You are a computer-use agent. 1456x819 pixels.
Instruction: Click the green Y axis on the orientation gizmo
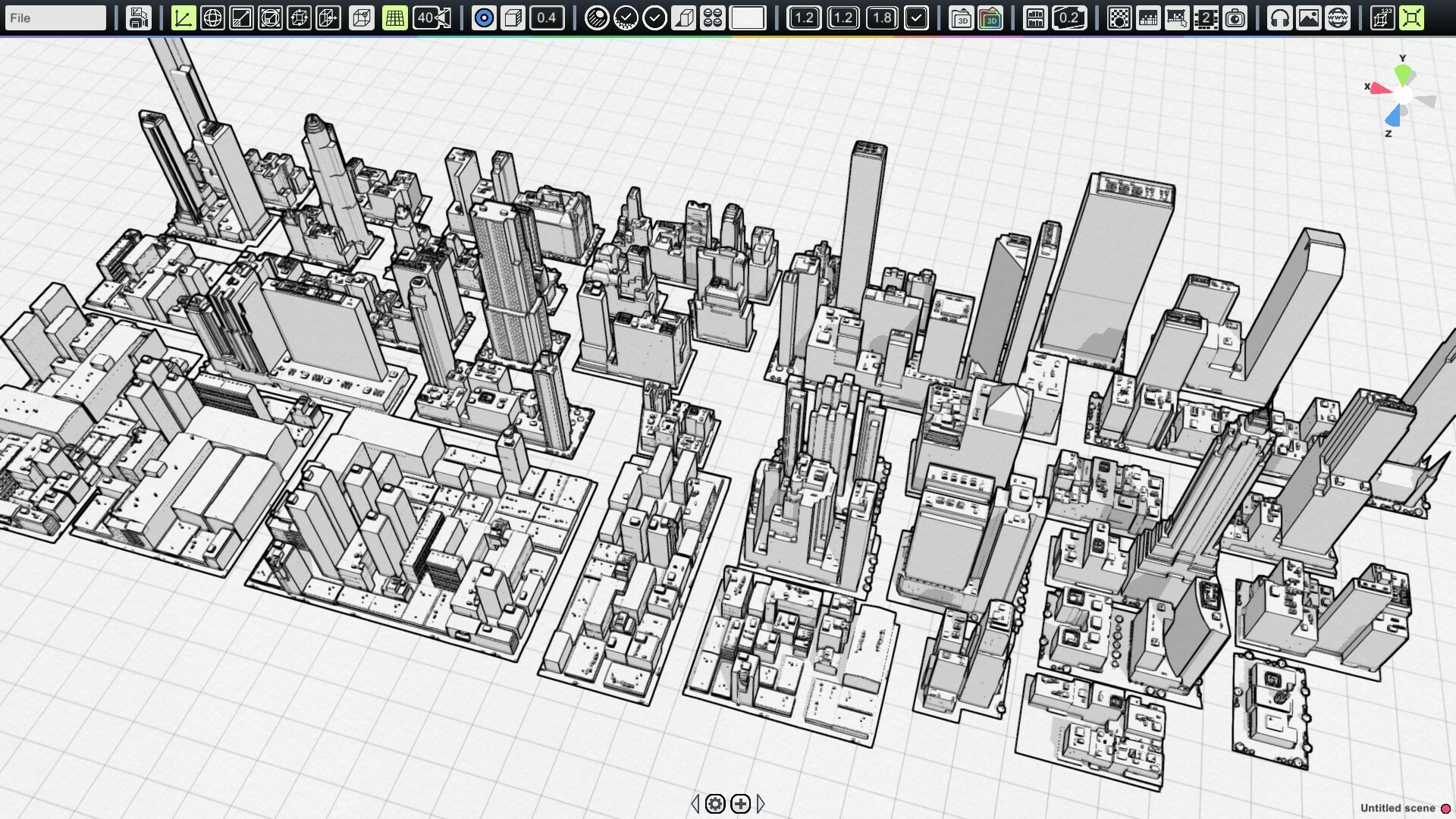pyautogui.click(x=1404, y=74)
